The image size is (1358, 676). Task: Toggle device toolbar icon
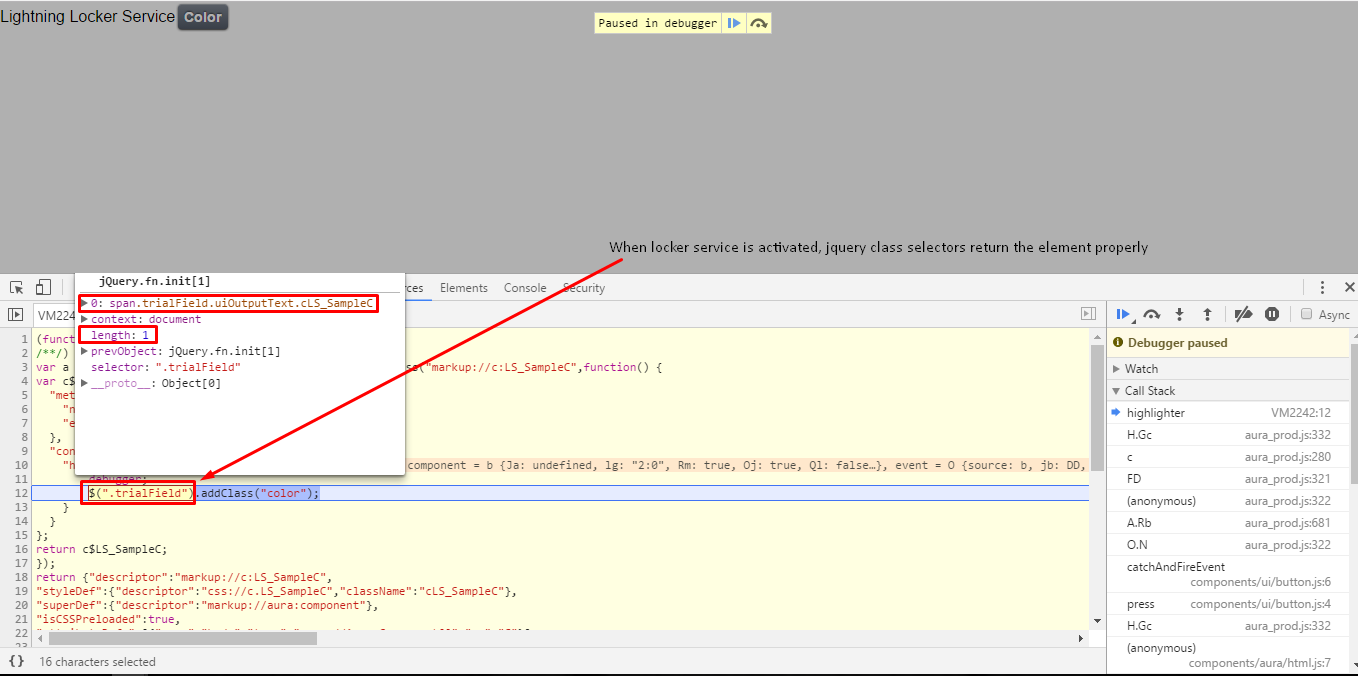pyautogui.click(x=43, y=288)
